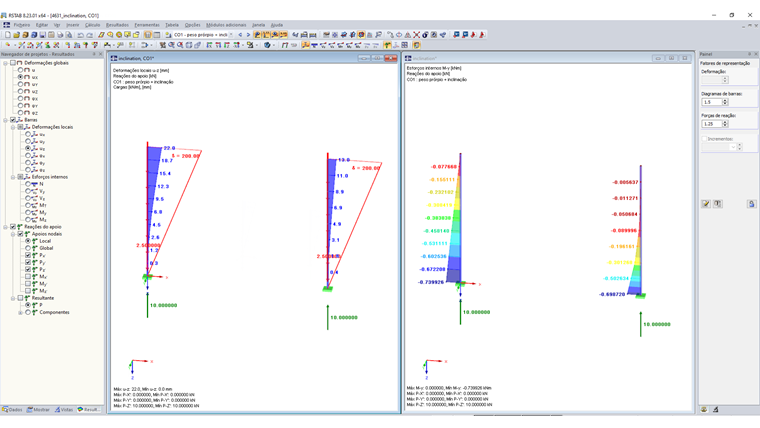Image resolution: width=760 pixels, height=428 pixels.
Task: Collapse the Deformações locais node
Action: click(x=13, y=127)
